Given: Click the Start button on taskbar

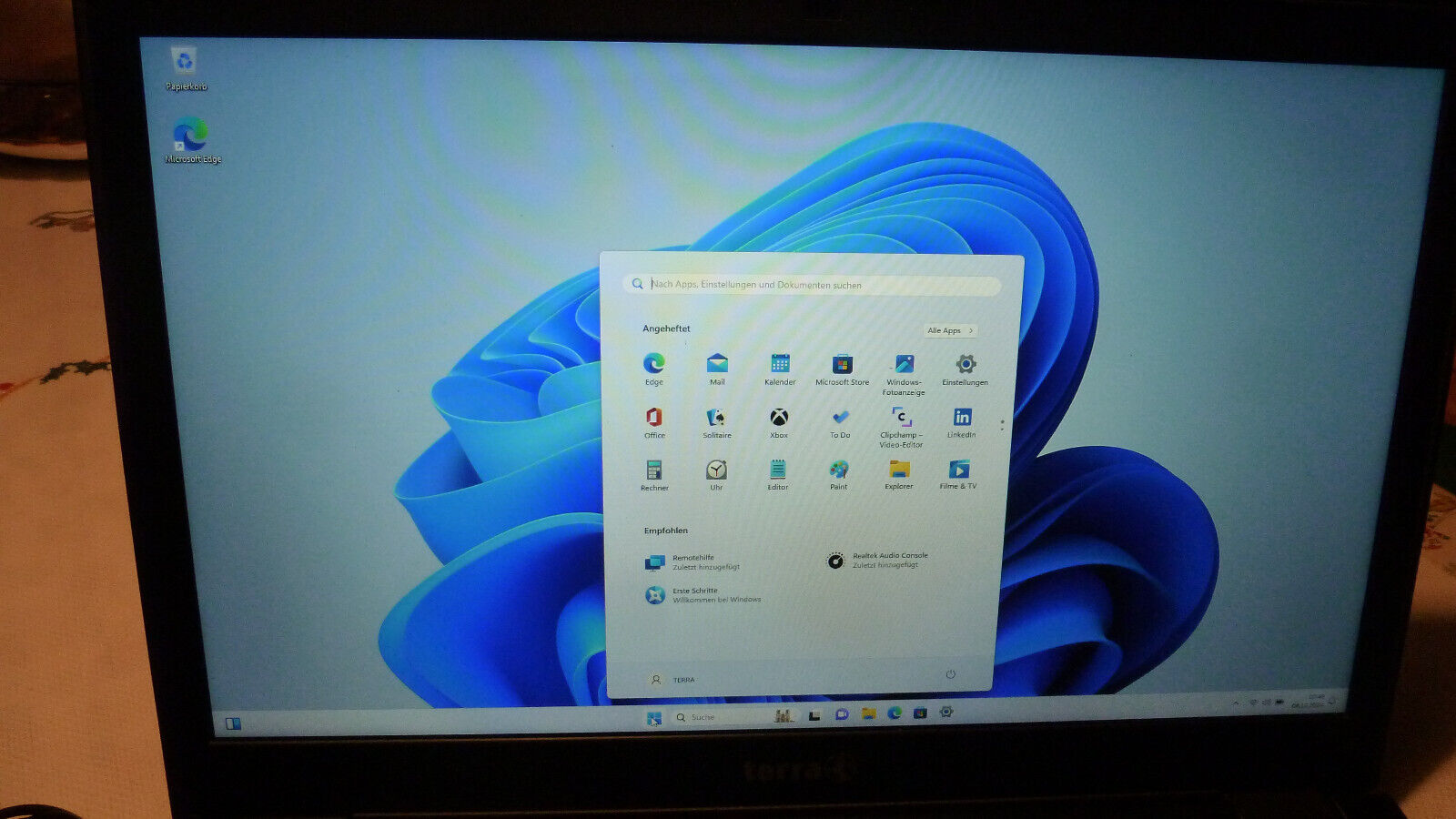Looking at the screenshot, I should click(653, 718).
